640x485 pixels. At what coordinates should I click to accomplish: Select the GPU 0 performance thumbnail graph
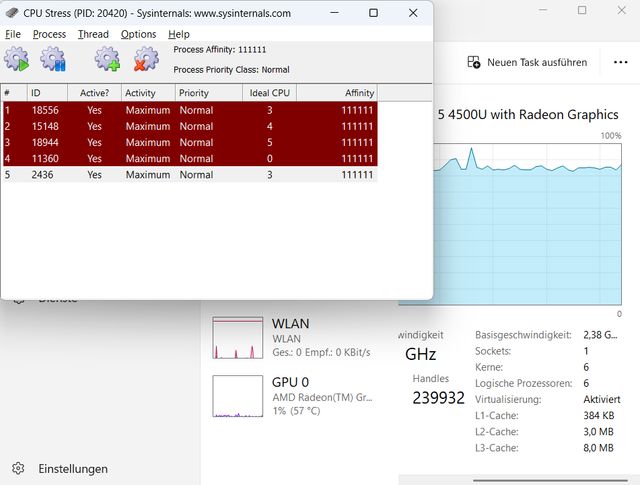click(238, 396)
